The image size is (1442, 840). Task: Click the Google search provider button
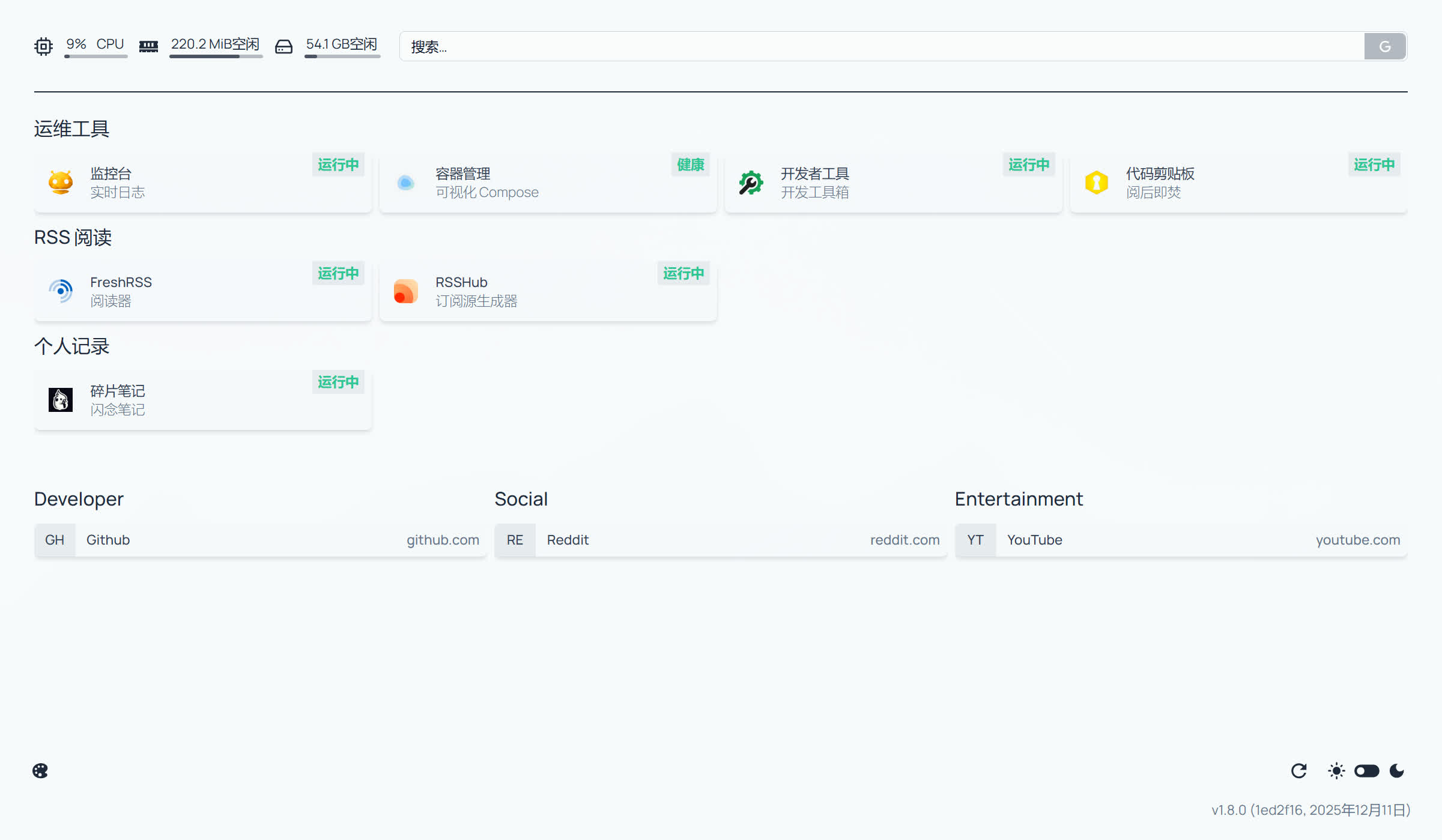point(1385,47)
